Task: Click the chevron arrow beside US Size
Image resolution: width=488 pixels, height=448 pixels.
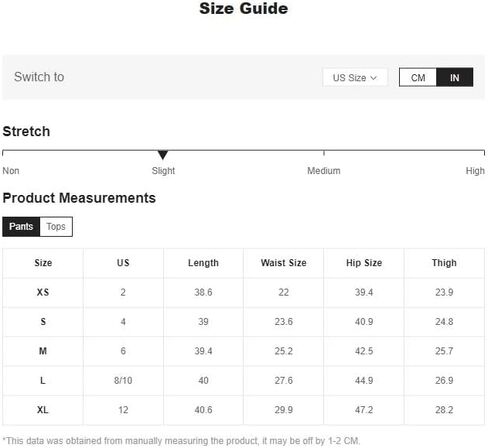Action: [x=373, y=78]
